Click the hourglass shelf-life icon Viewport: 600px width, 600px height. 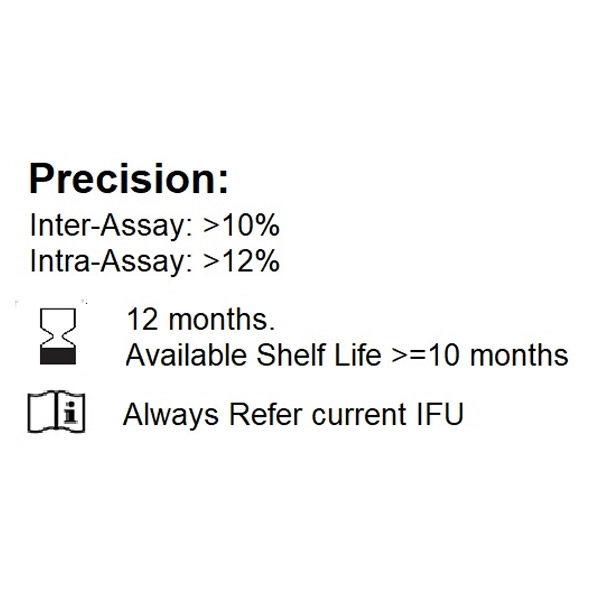58,336
